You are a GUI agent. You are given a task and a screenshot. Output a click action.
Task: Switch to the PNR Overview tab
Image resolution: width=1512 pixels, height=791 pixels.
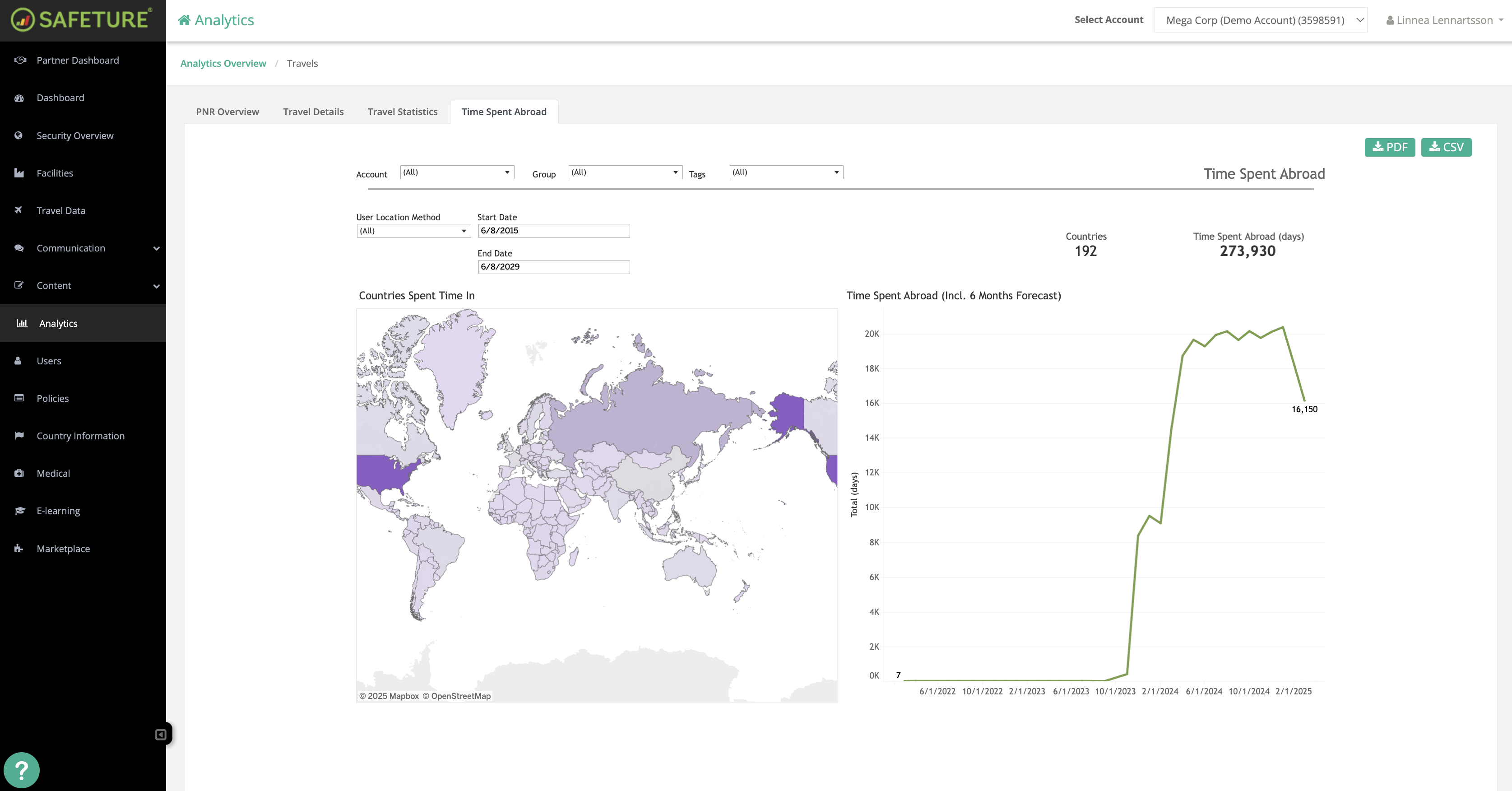227,112
